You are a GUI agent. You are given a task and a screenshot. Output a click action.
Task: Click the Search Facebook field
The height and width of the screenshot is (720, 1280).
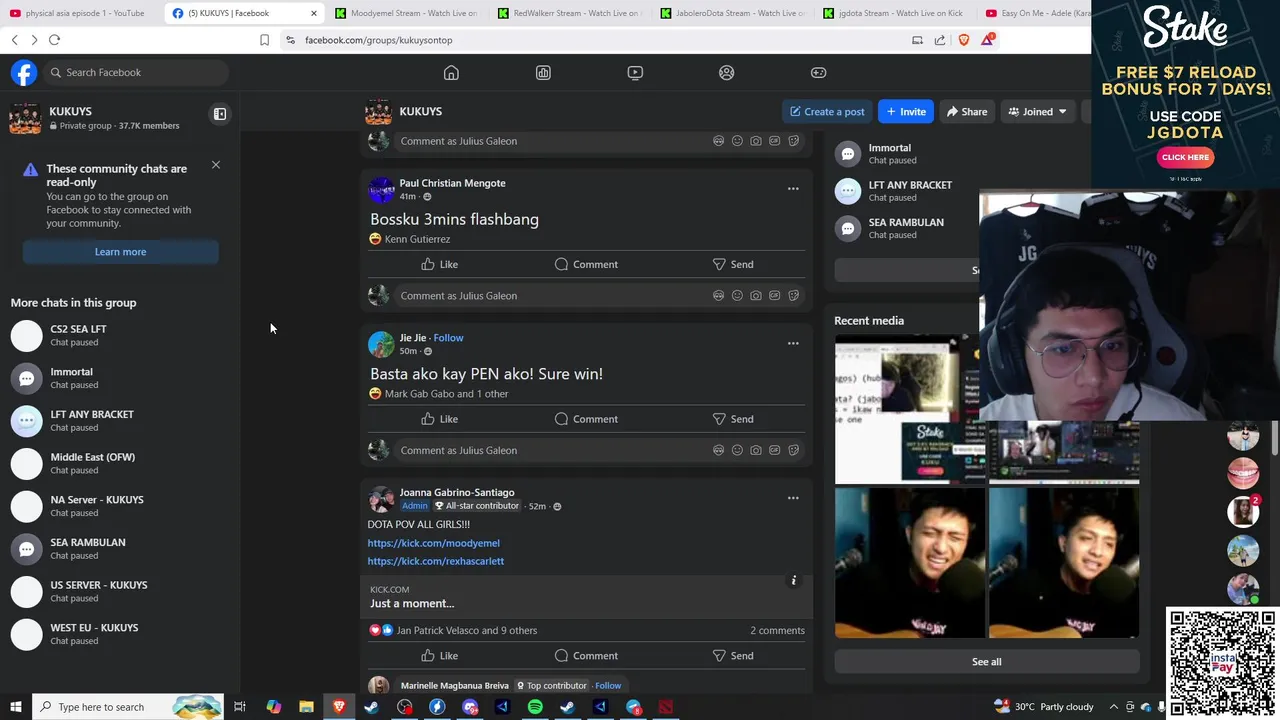[x=136, y=72]
